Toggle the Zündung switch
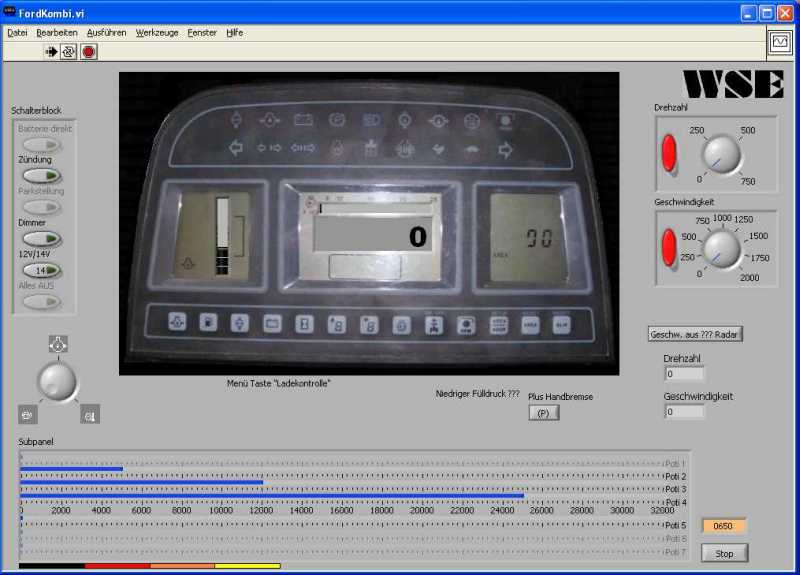Viewport: 800px width, 575px height. click(x=42, y=176)
